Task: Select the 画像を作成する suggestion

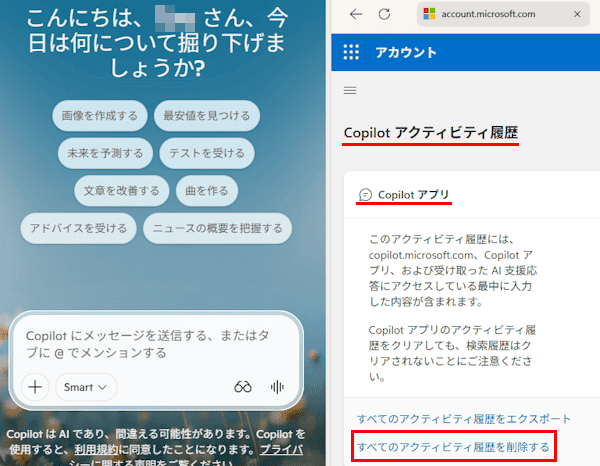Action: click(99, 116)
